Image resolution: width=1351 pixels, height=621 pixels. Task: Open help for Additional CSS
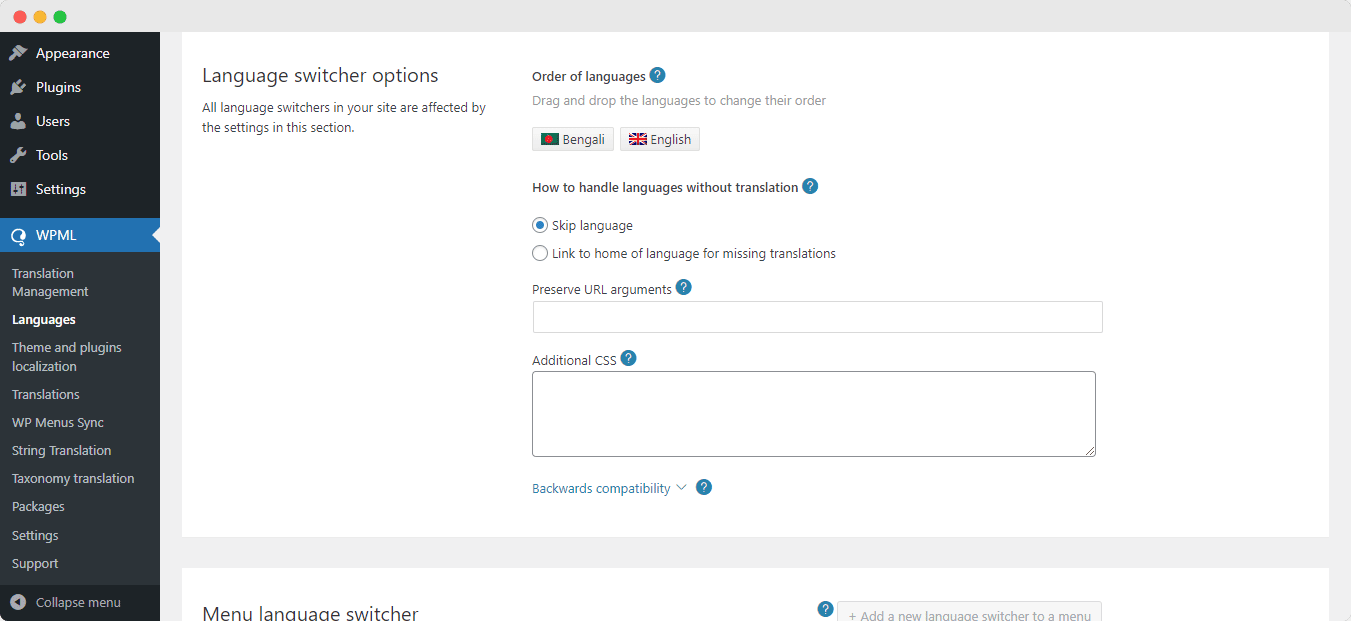[629, 358]
